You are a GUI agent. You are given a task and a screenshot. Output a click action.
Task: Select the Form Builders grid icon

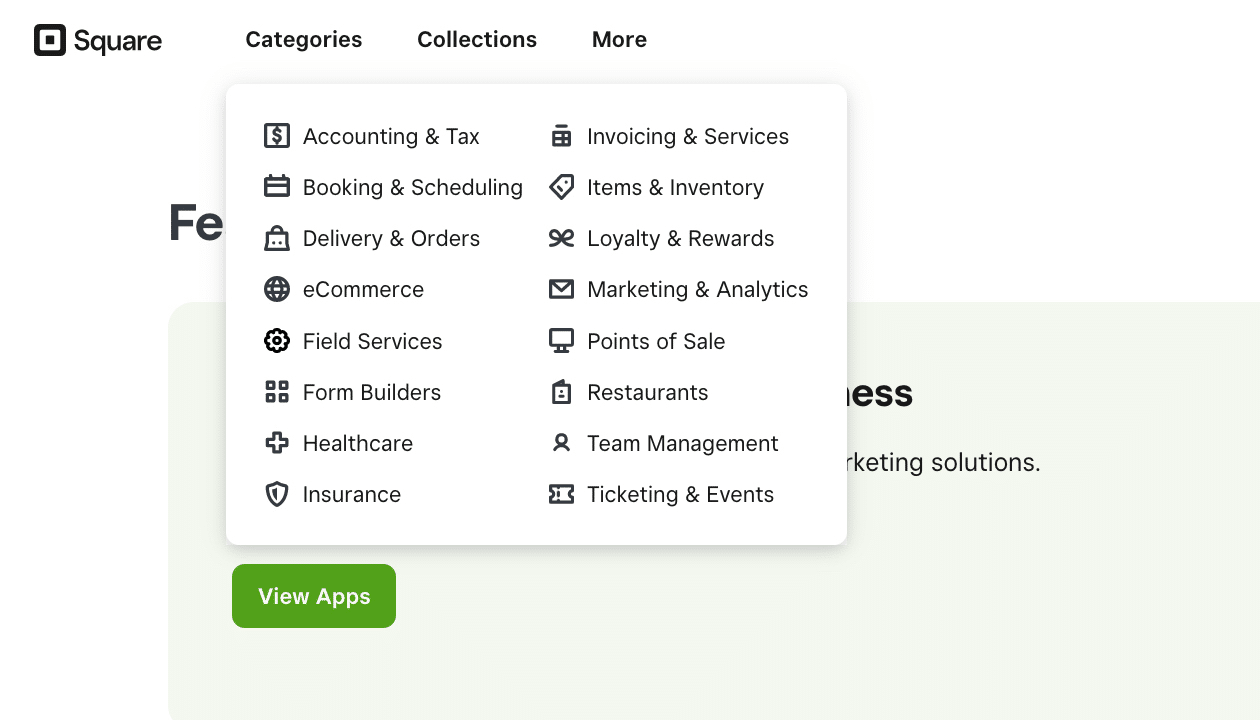click(277, 392)
